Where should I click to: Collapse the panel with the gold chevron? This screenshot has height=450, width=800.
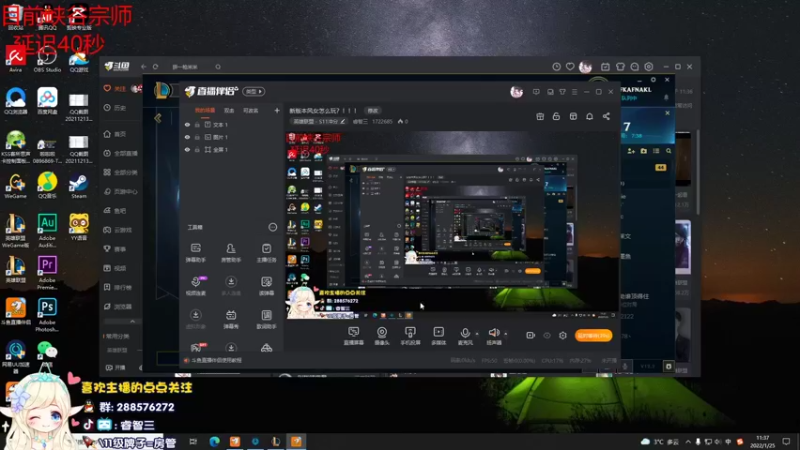click(x=158, y=118)
